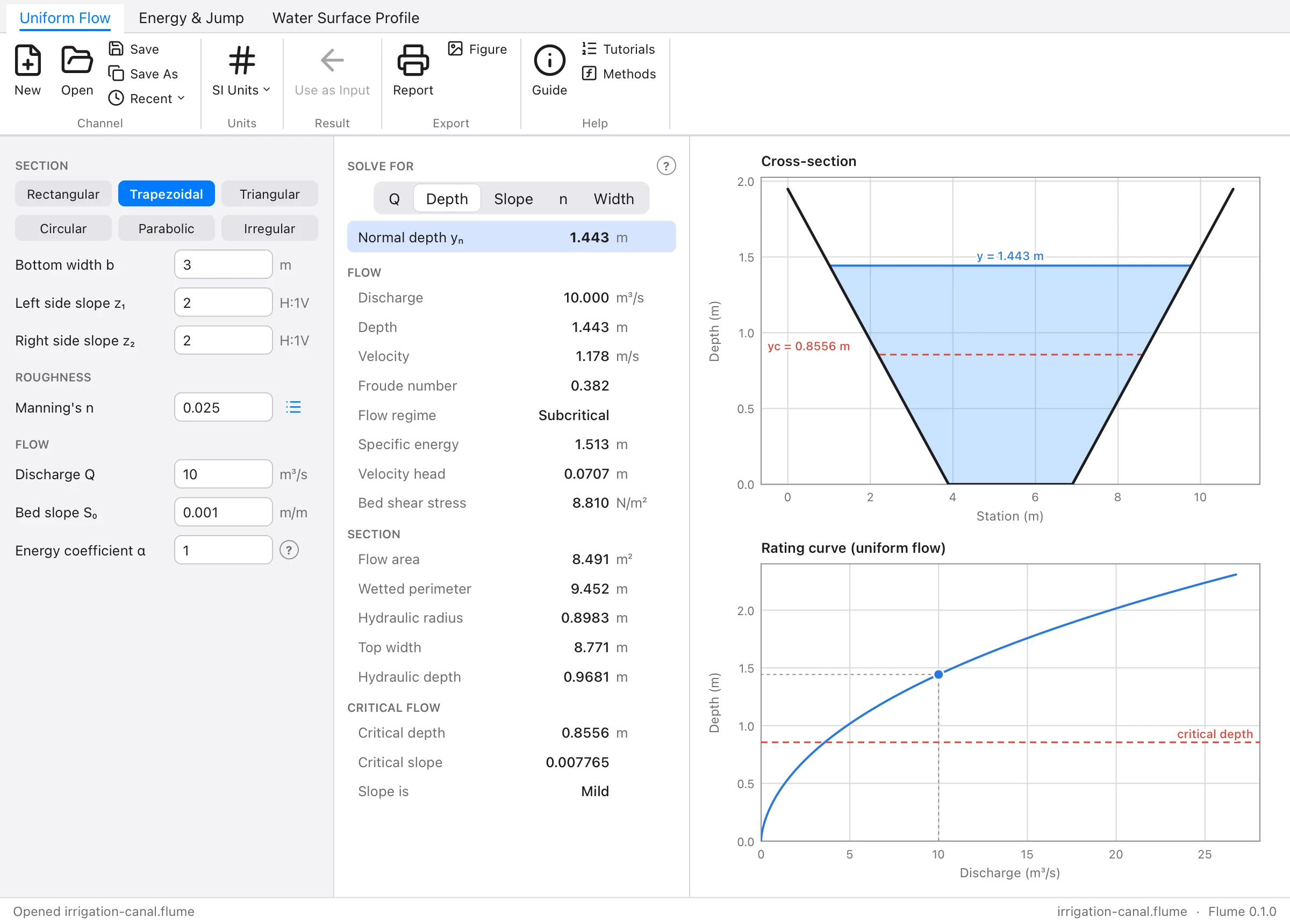Click the Bottom width b input field
Viewport: 1290px width, 924px height.
[x=223, y=265]
